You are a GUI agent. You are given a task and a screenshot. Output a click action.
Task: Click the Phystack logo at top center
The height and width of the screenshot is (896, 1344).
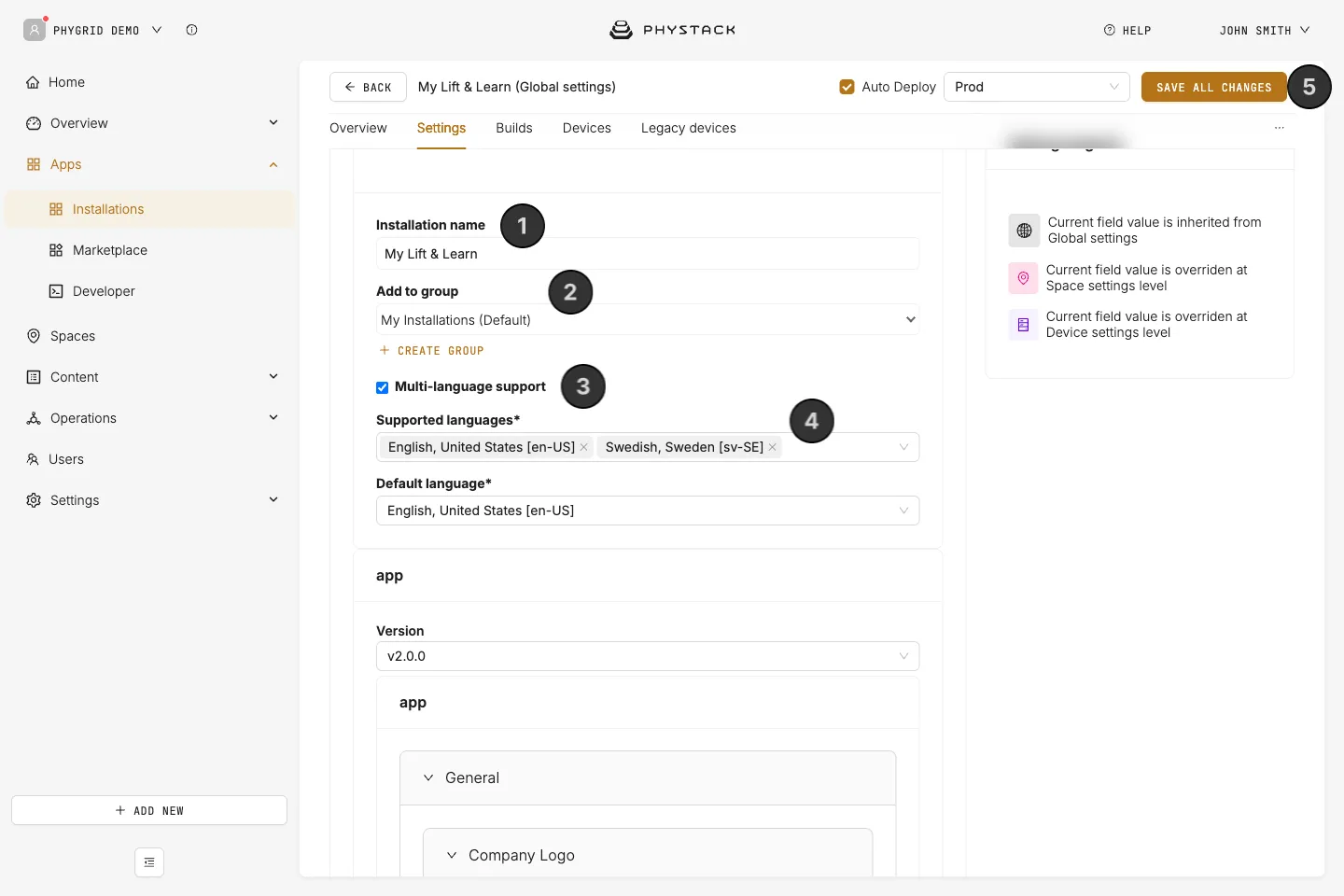(x=672, y=30)
